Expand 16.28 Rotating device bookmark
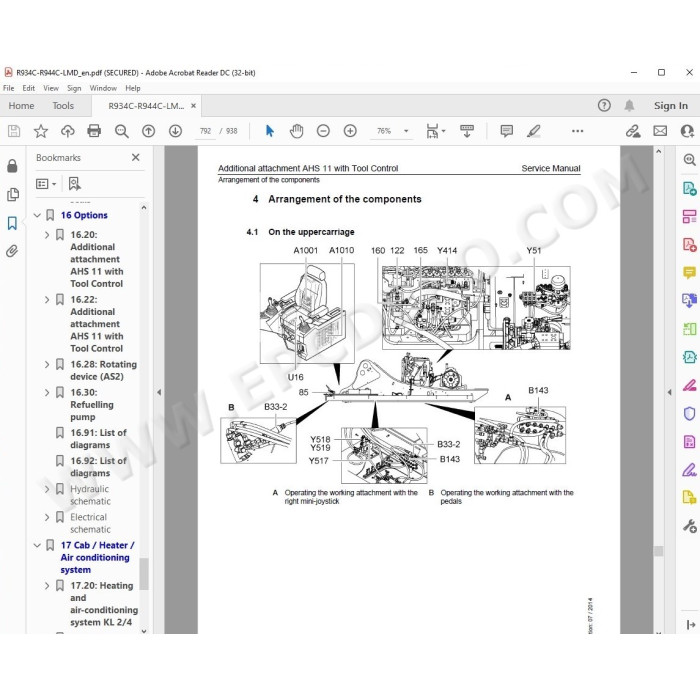Screen dimensions: 700x700 tap(47, 364)
